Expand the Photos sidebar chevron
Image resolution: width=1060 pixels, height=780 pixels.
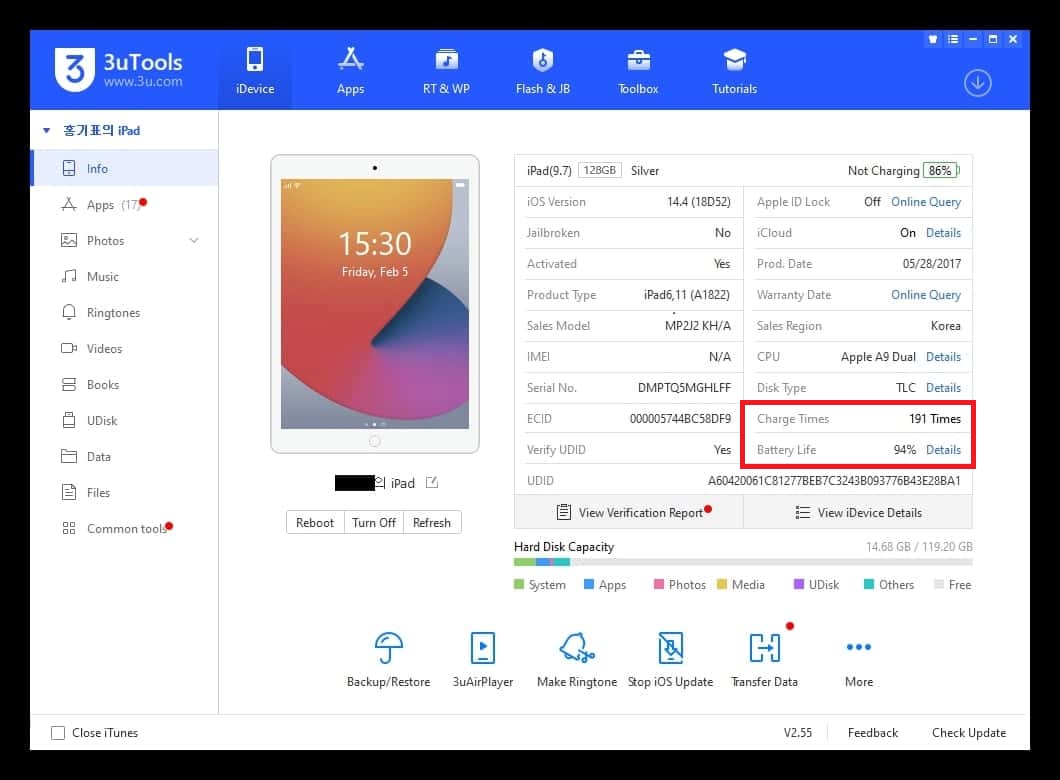click(x=194, y=241)
